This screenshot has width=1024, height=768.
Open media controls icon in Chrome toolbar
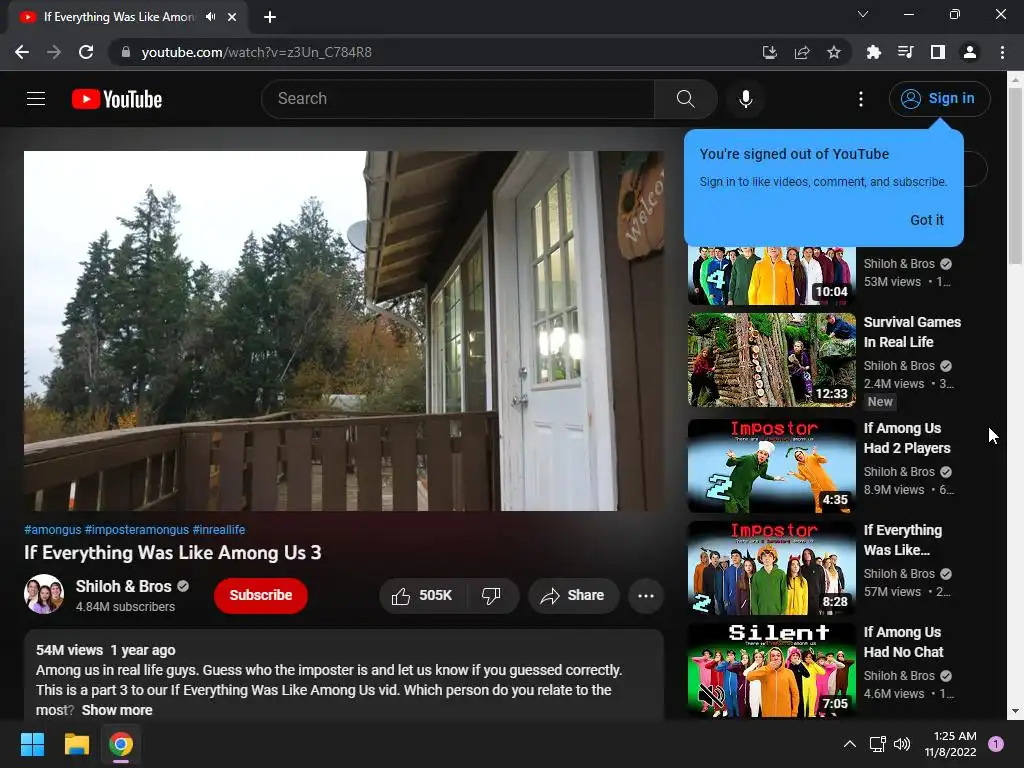[x=905, y=52]
